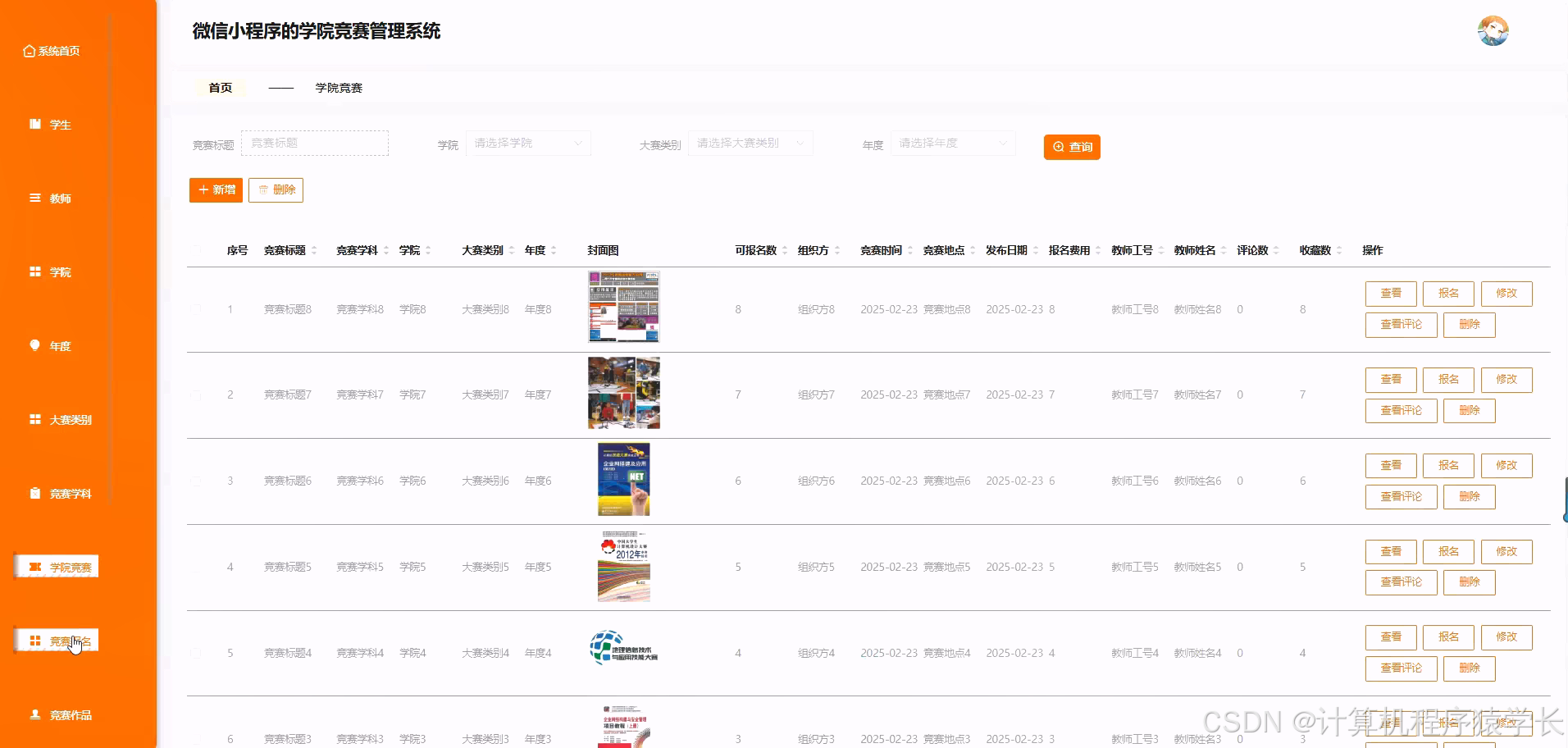
Task: Select the 教师 (Teachers) sidebar icon
Action: [51, 198]
